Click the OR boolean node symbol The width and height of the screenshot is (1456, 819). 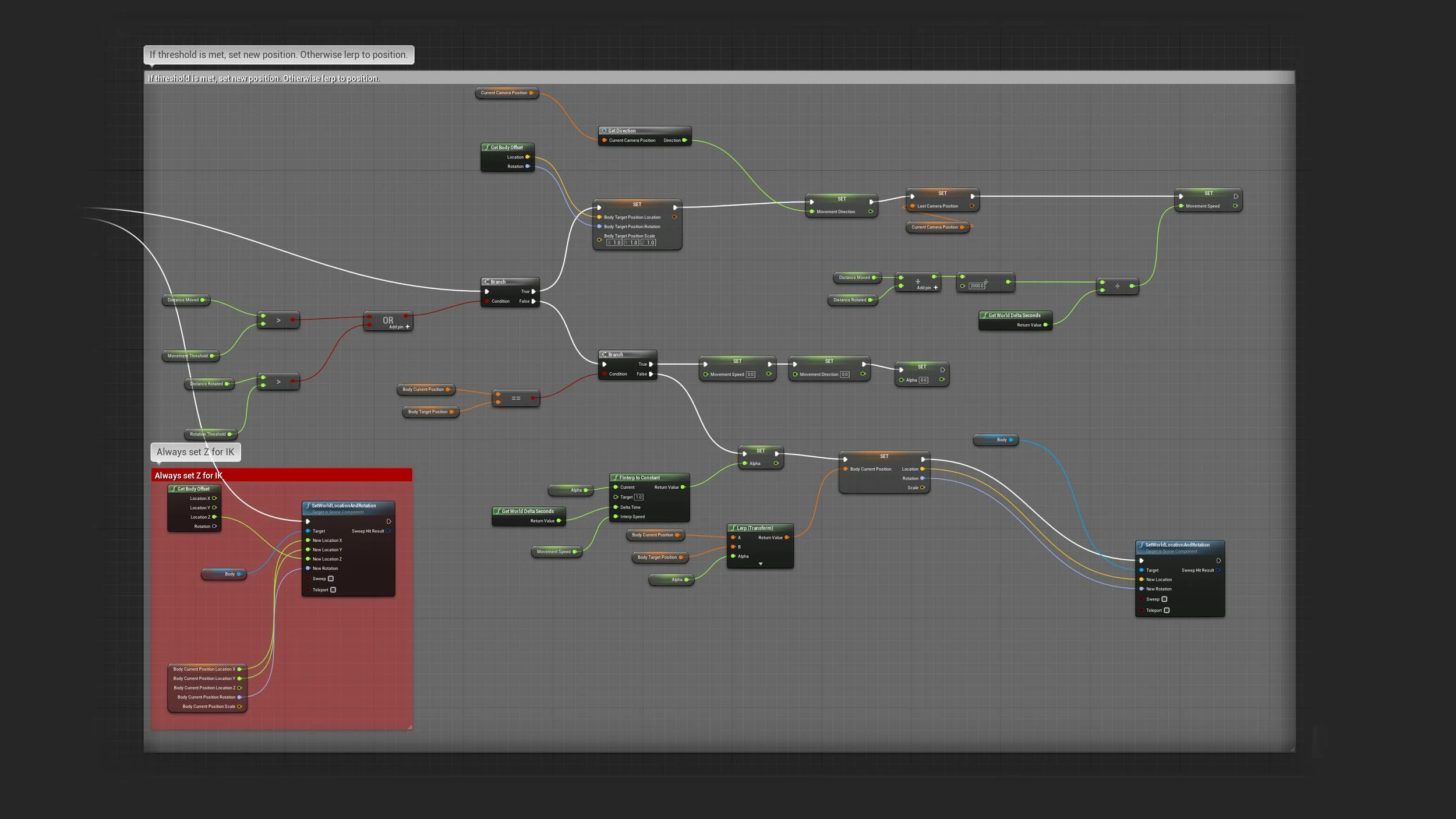pyautogui.click(x=388, y=320)
